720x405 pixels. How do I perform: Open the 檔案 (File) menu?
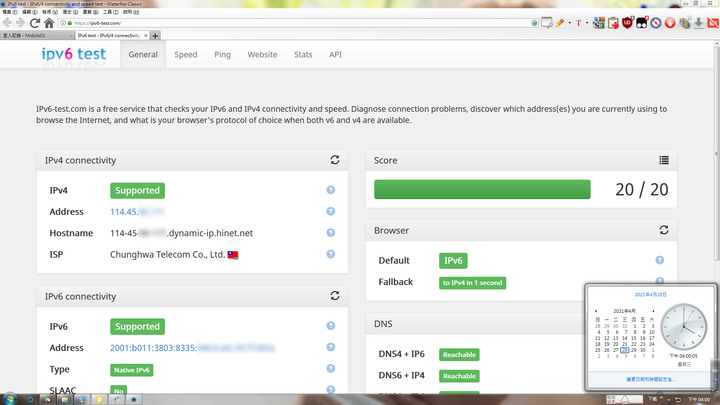click(x=10, y=12)
